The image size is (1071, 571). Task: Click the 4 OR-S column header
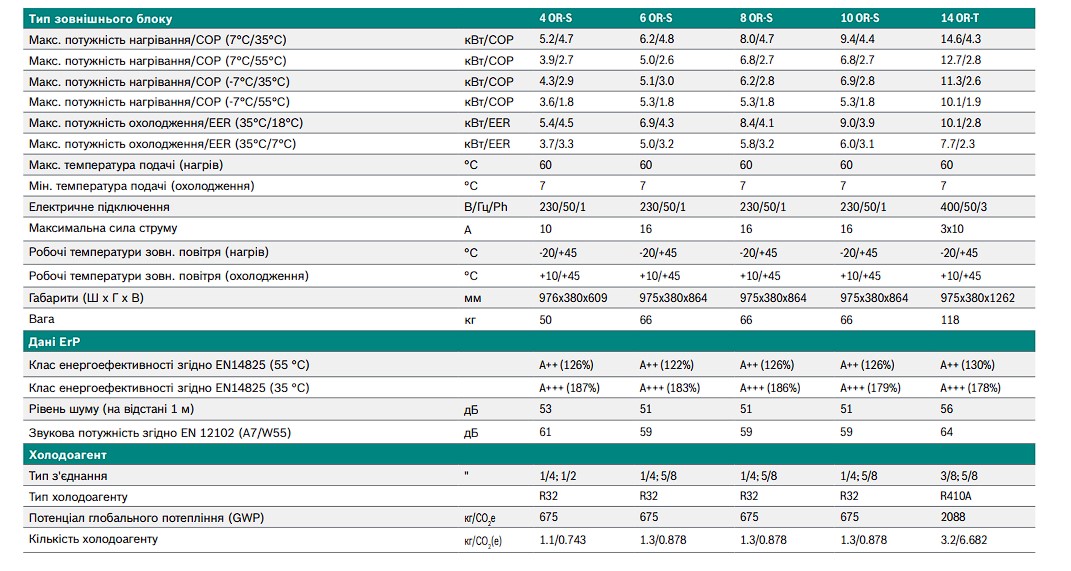556,18
